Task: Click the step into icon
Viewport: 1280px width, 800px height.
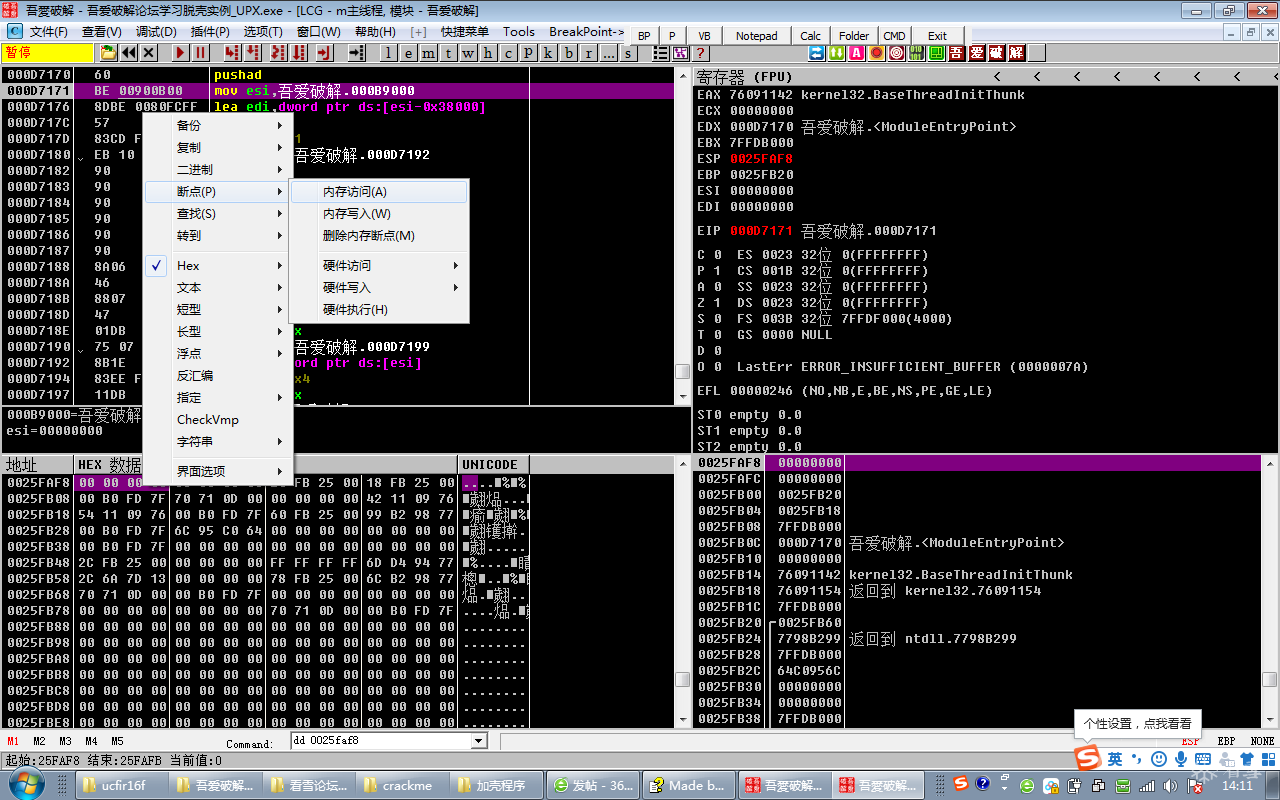Action: 231,52
